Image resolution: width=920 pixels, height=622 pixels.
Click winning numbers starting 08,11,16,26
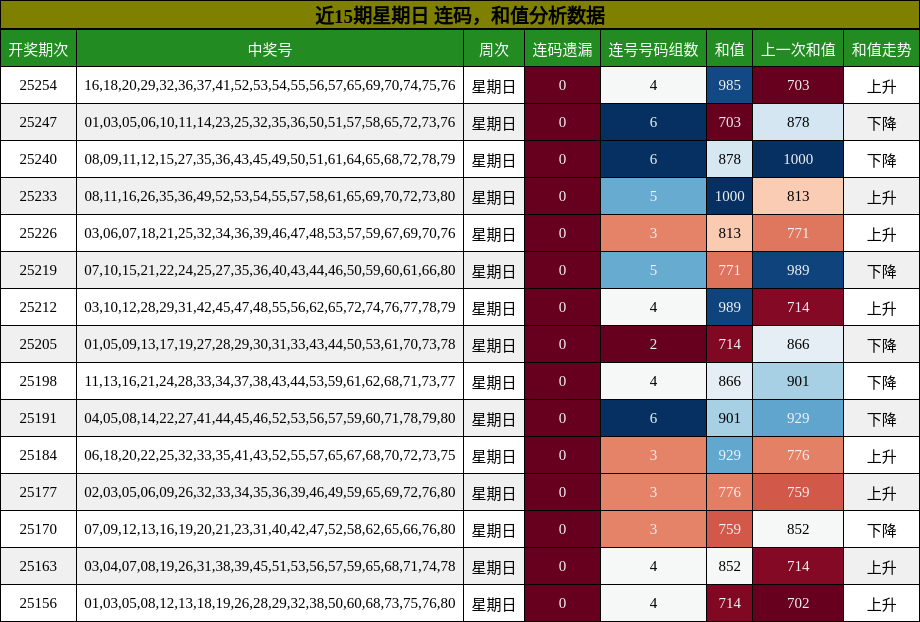pyautogui.click(x=270, y=196)
